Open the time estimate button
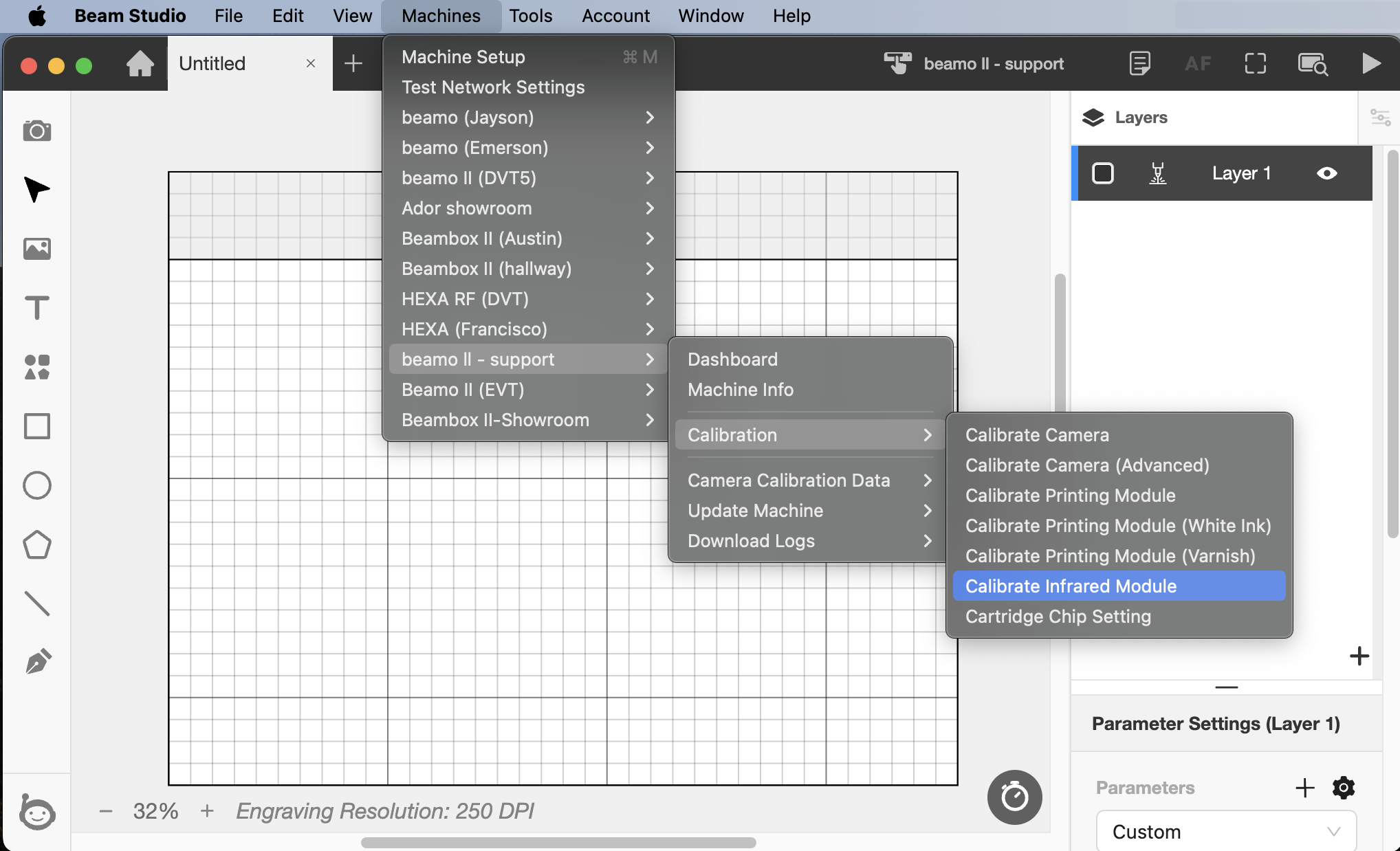 tap(1015, 797)
